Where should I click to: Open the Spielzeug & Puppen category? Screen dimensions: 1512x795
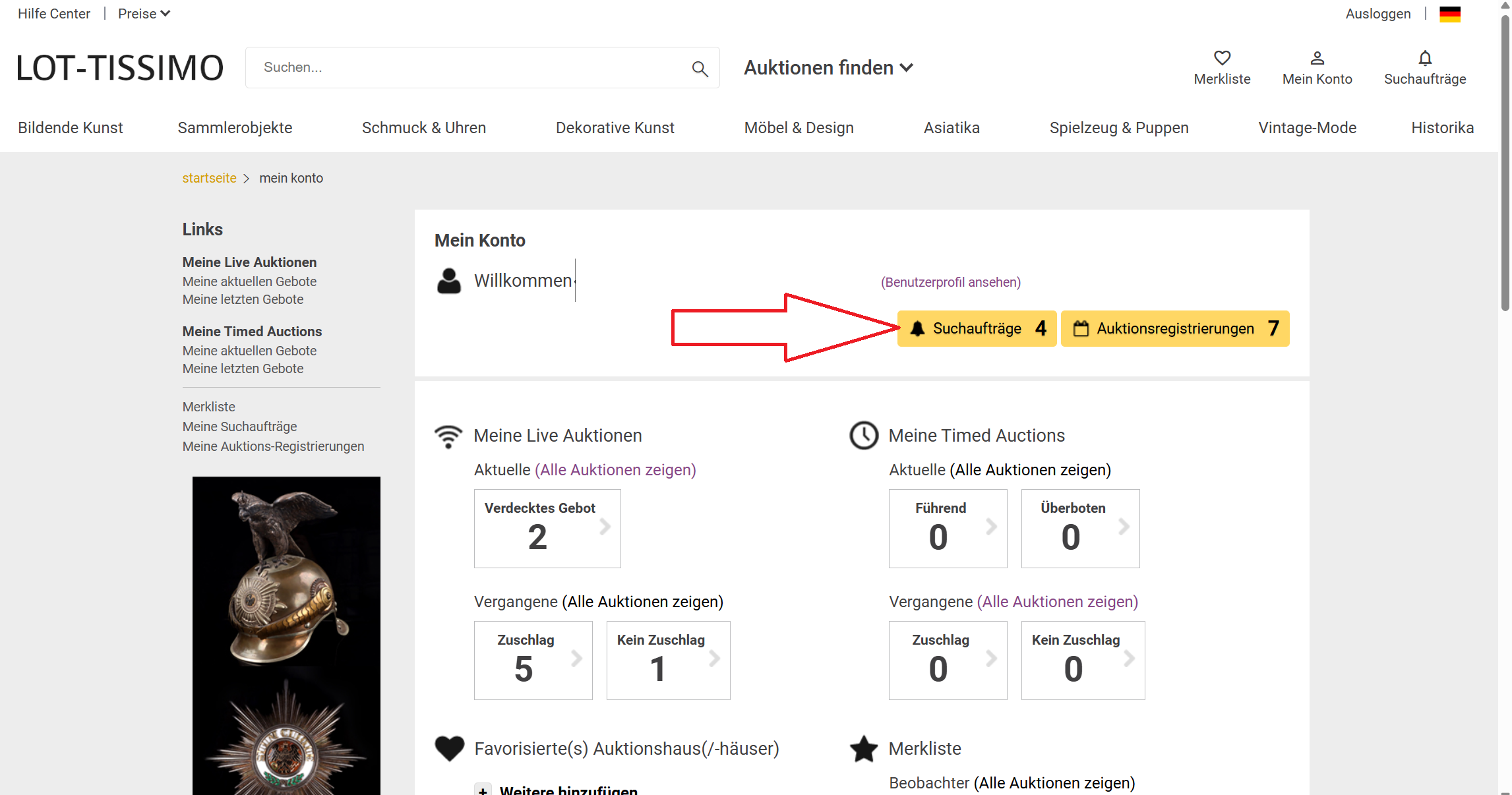pyautogui.click(x=1119, y=128)
